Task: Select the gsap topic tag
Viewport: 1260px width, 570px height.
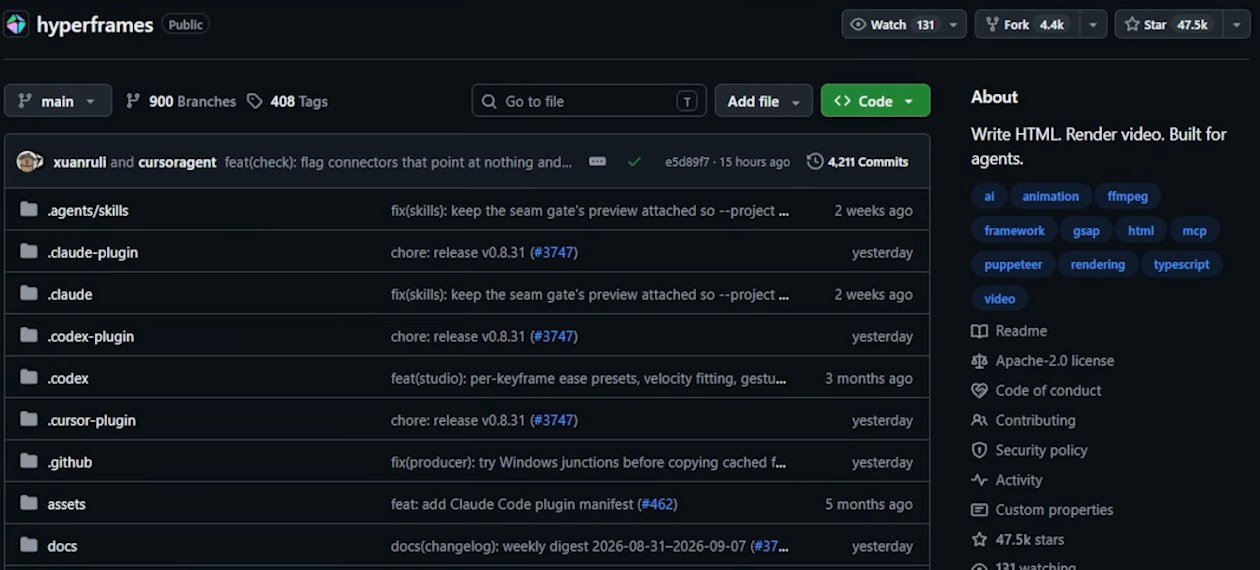Action: tap(1086, 231)
